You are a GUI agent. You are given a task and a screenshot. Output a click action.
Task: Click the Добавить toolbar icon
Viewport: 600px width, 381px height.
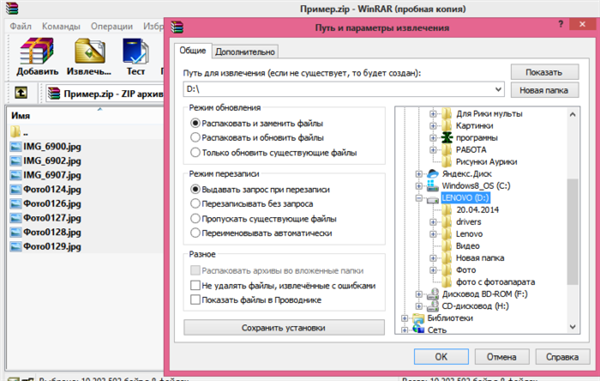37,51
